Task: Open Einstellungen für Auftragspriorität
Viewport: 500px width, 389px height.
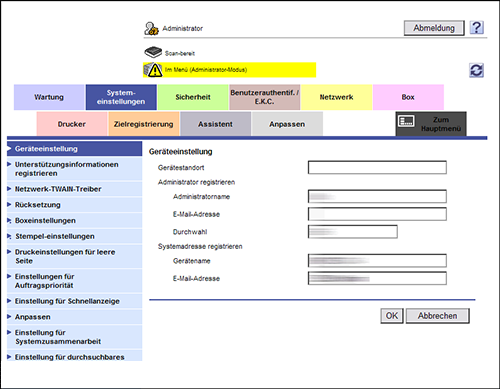Action: [x=74, y=281]
